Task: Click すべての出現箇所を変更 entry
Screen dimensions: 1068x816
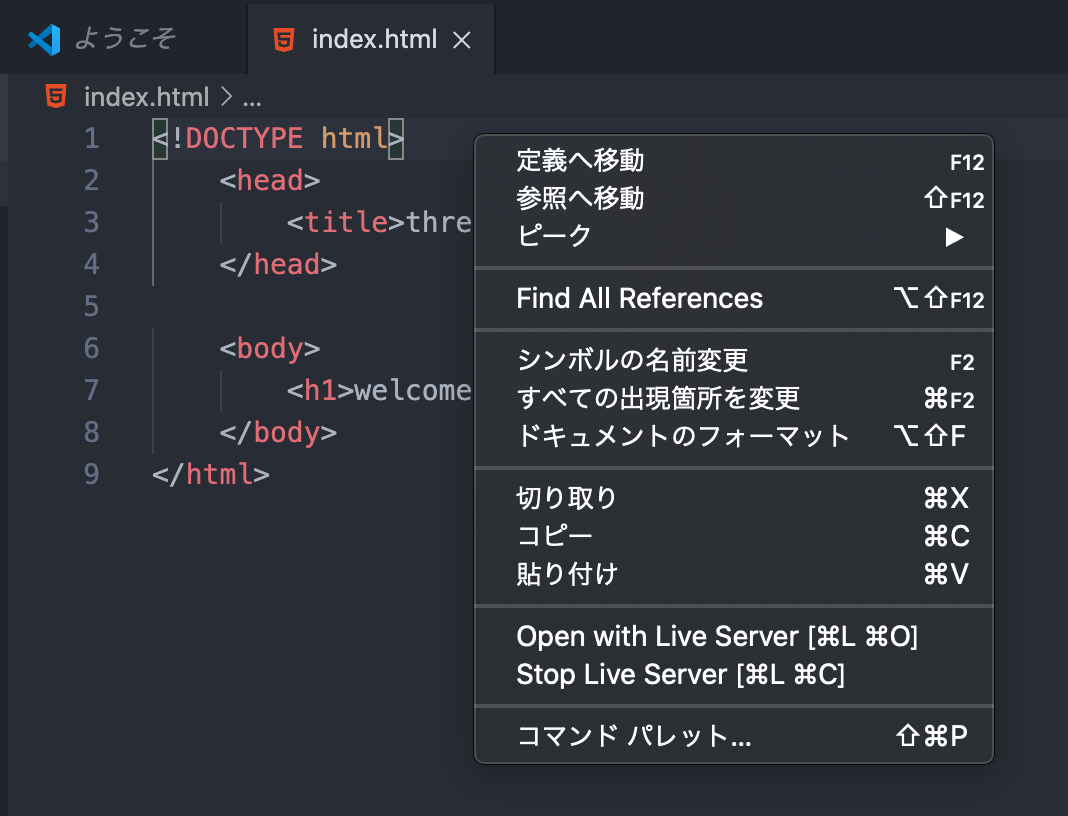Action: pos(658,398)
